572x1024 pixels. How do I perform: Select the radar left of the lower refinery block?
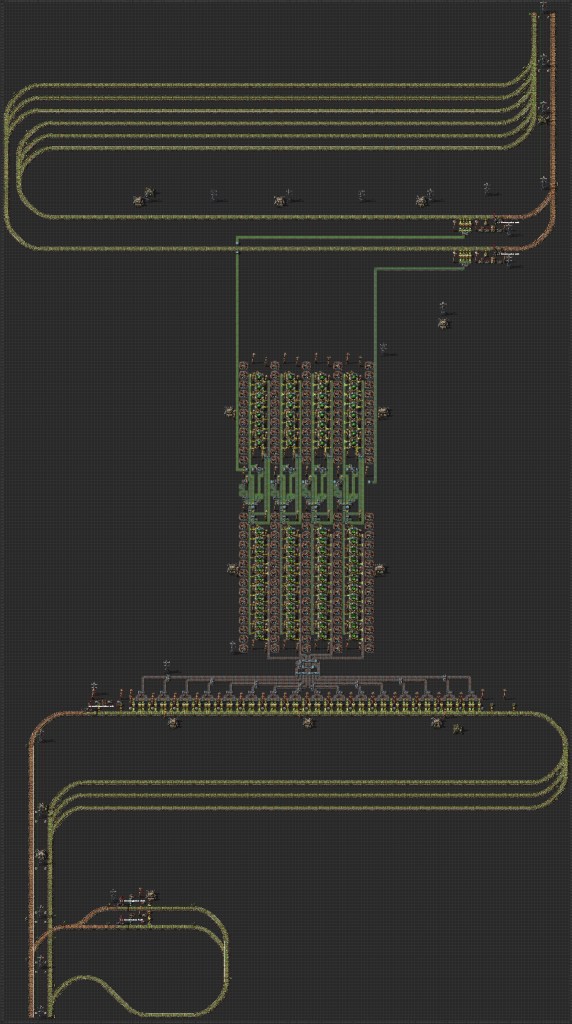[x=230, y=569]
